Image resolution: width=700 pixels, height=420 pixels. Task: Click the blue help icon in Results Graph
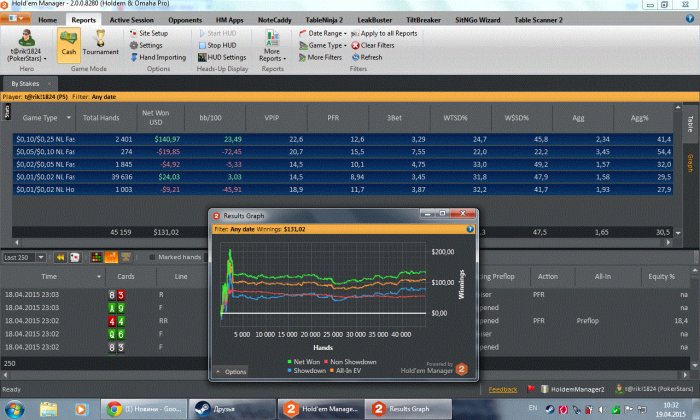[470, 229]
